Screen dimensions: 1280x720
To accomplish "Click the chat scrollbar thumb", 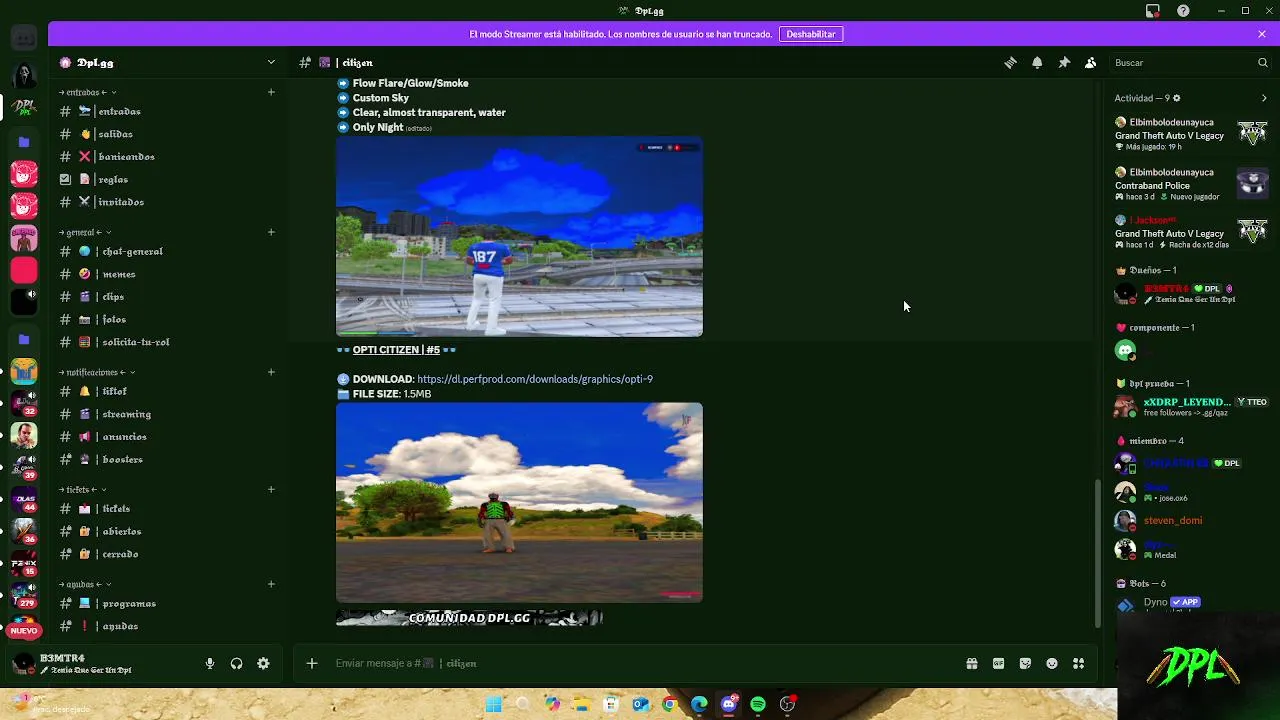I will pos(1098,553).
